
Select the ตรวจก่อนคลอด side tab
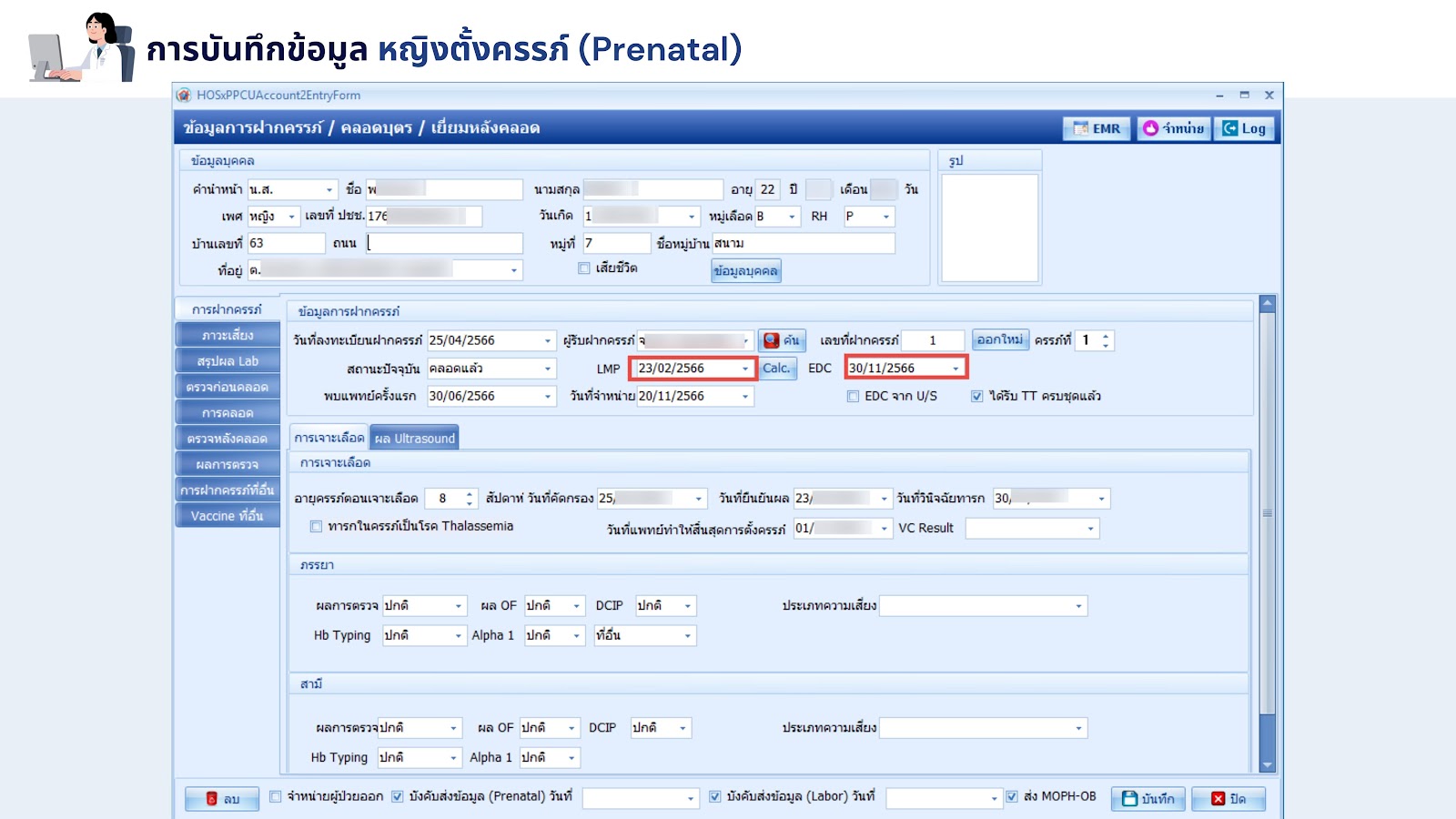[227, 387]
